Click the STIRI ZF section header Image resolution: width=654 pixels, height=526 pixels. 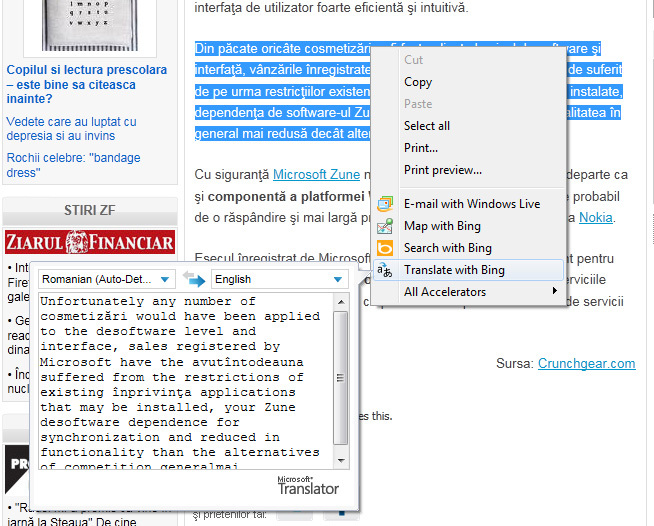tap(90, 210)
